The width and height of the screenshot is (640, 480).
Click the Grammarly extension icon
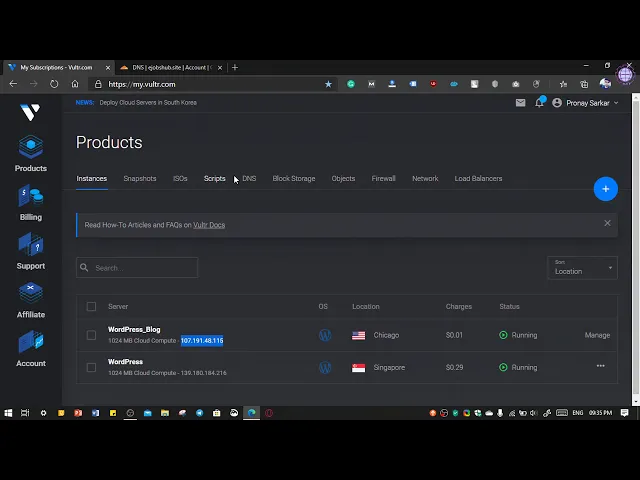[x=351, y=84]
